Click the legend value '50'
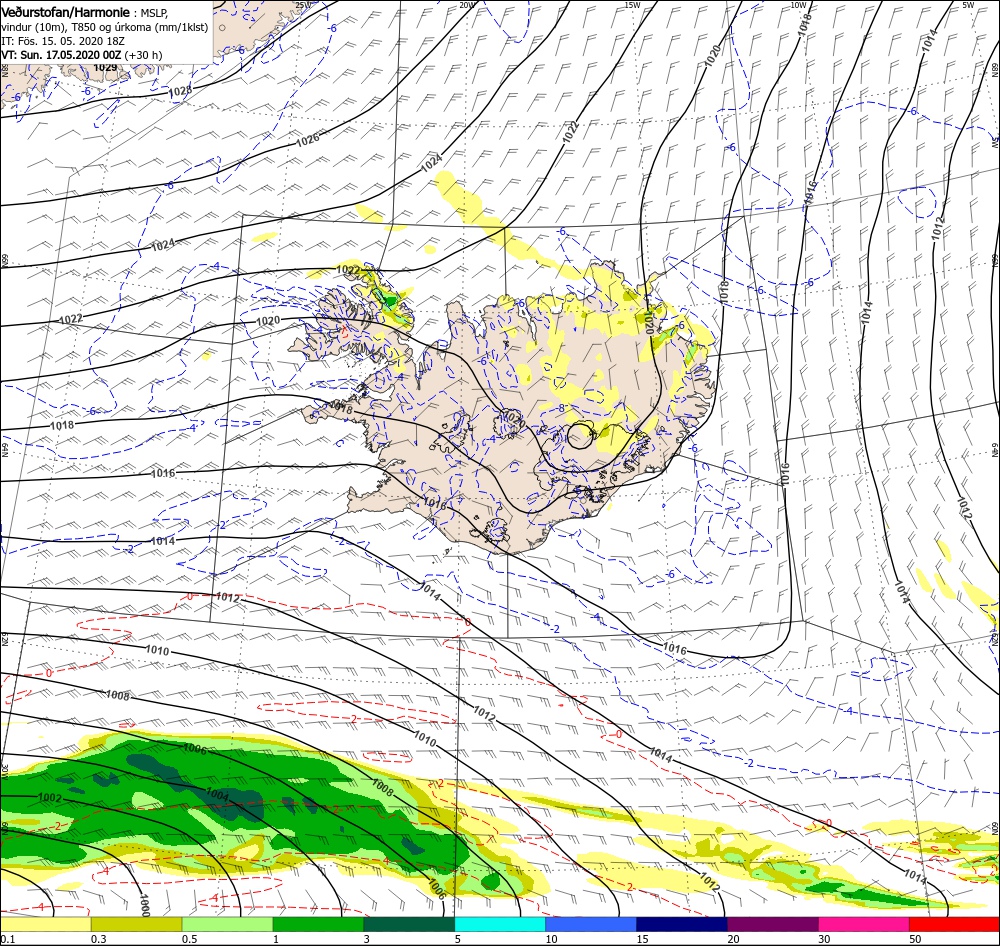The height and width of the screenshot is (946, 1000). pos(915,939)
